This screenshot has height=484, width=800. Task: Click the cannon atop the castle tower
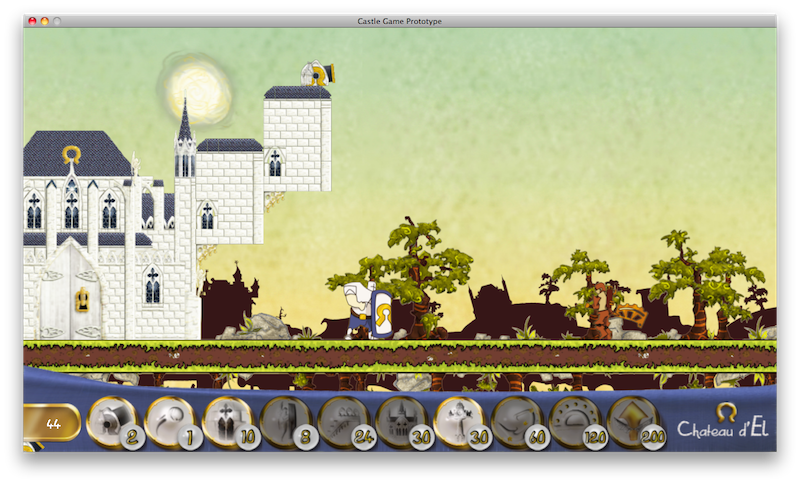tap(318, 74)
